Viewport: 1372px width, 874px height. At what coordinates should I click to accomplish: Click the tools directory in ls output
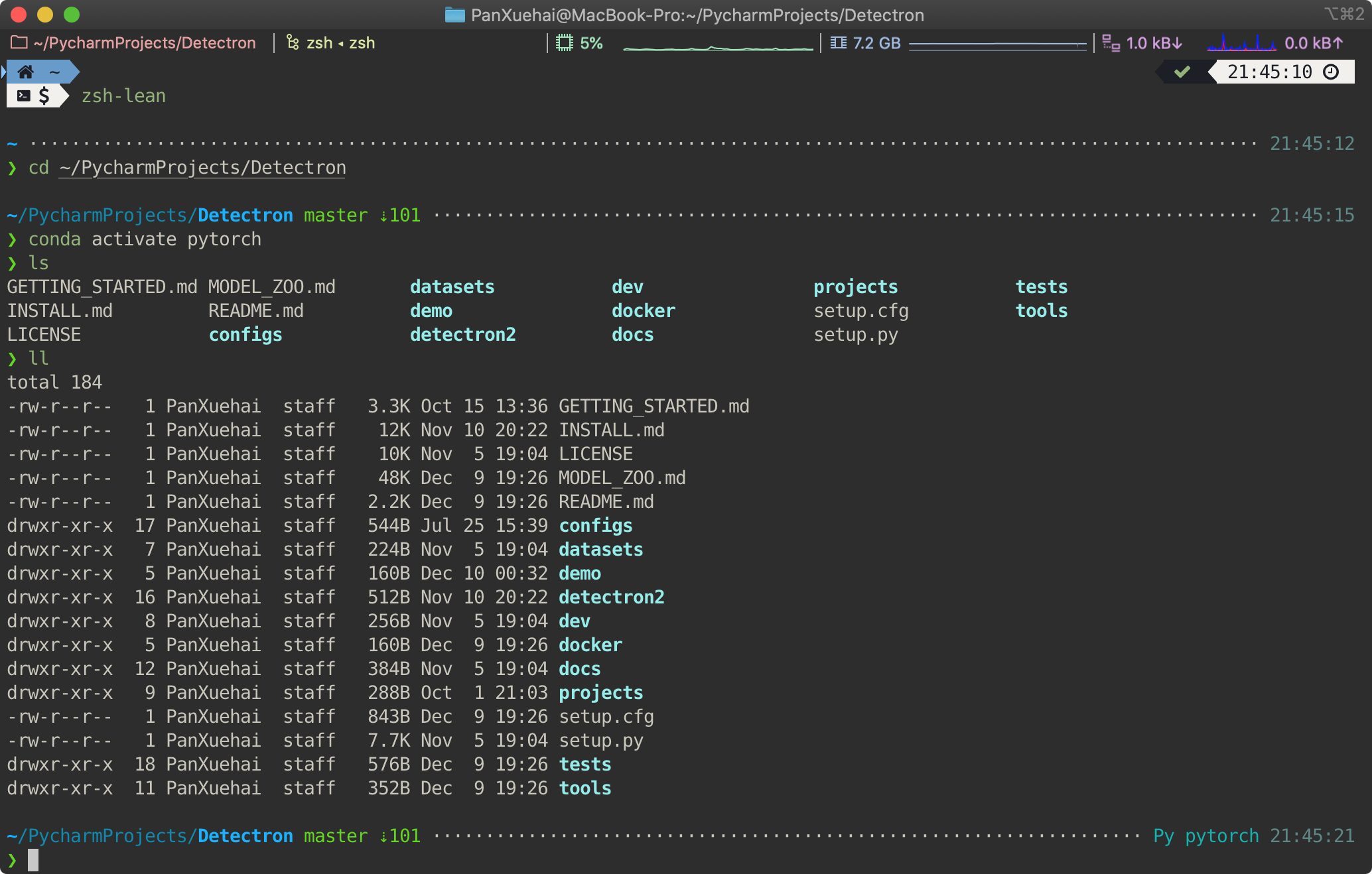point(1042,311)
